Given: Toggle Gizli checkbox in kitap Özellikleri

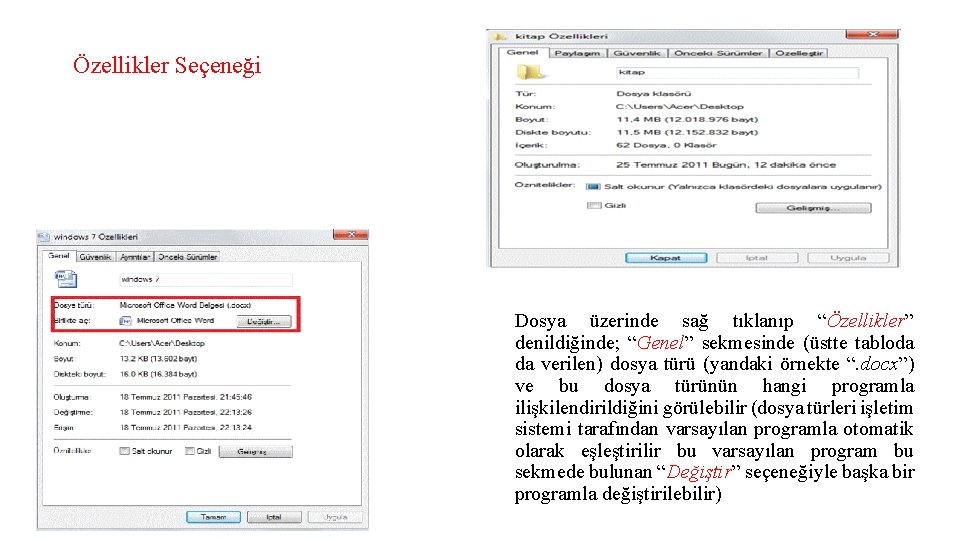Looking at the screenshot, I should tap(593, 206).
